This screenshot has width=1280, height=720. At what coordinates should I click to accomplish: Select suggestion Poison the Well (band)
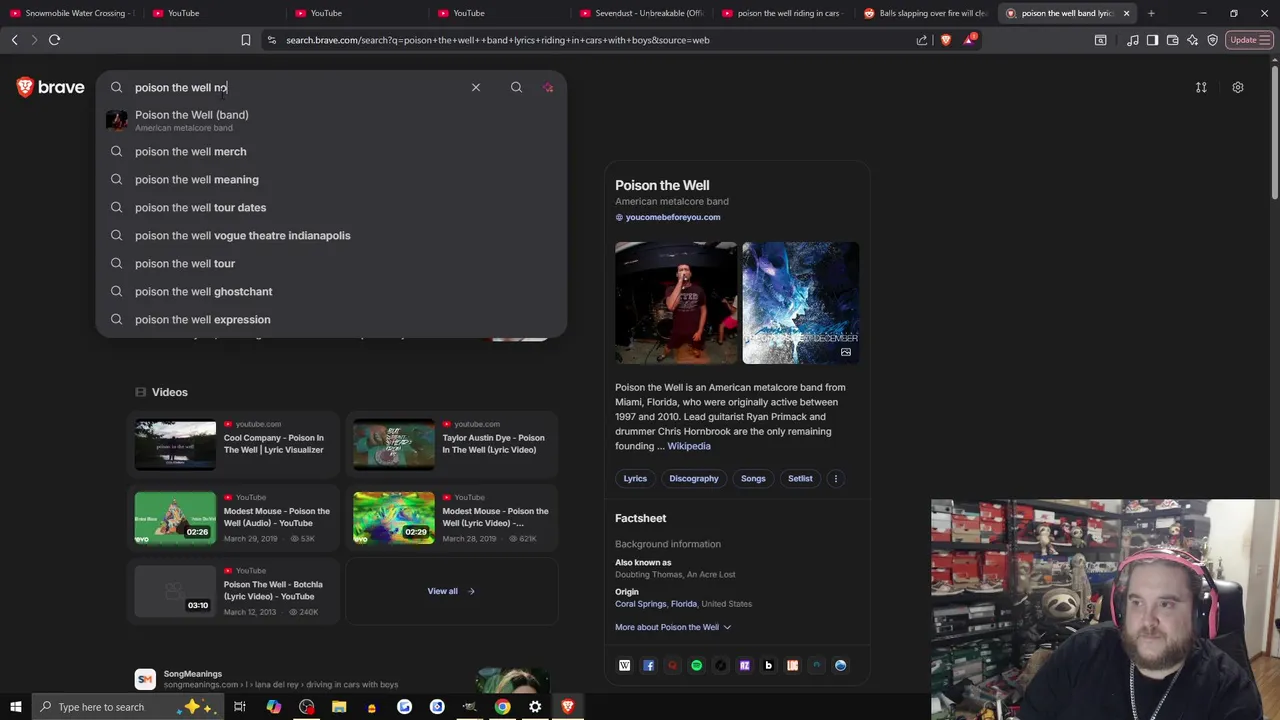click(331, 120)
